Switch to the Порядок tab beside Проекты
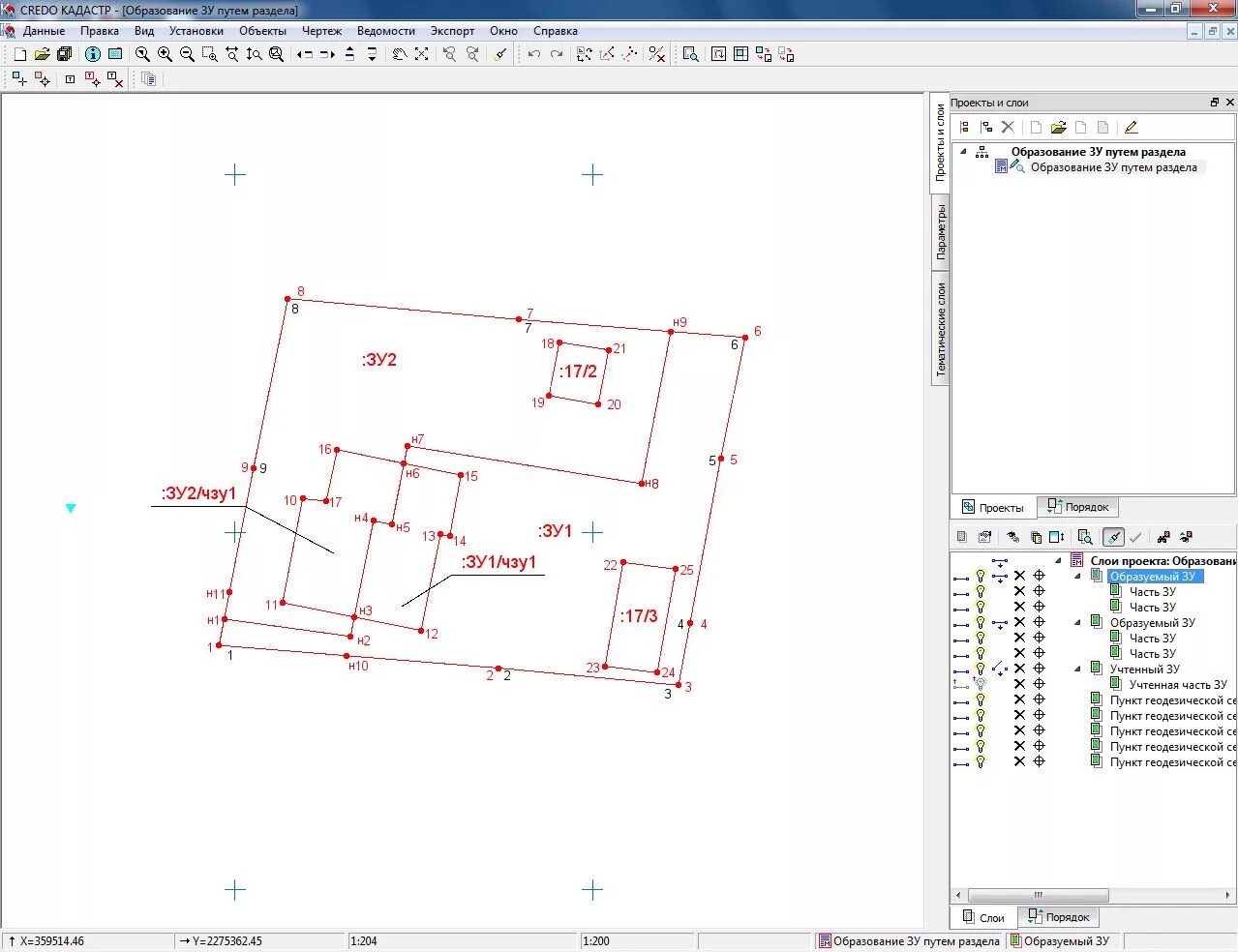Screen dimensions: 1238x952 1078,507
